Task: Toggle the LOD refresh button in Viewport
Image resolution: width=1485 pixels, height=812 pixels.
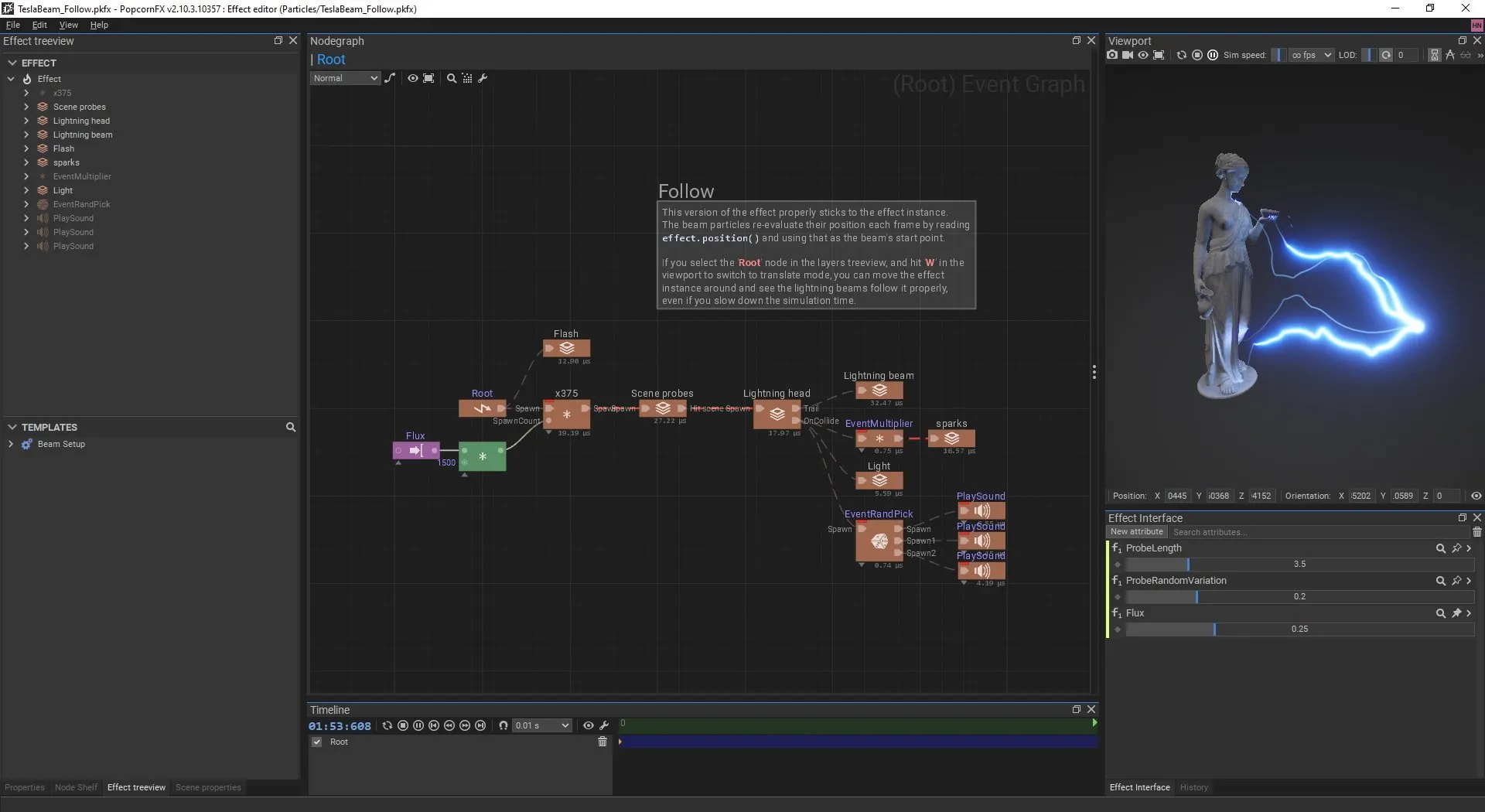Action: (x=1386, y=55)
